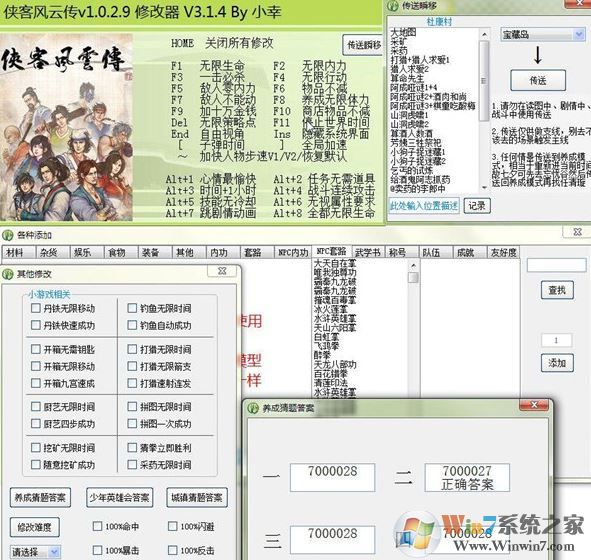The height and width of the screenshot is (560, 591).
Task: Switch to the 材料 tab
Action: [18, 252]
